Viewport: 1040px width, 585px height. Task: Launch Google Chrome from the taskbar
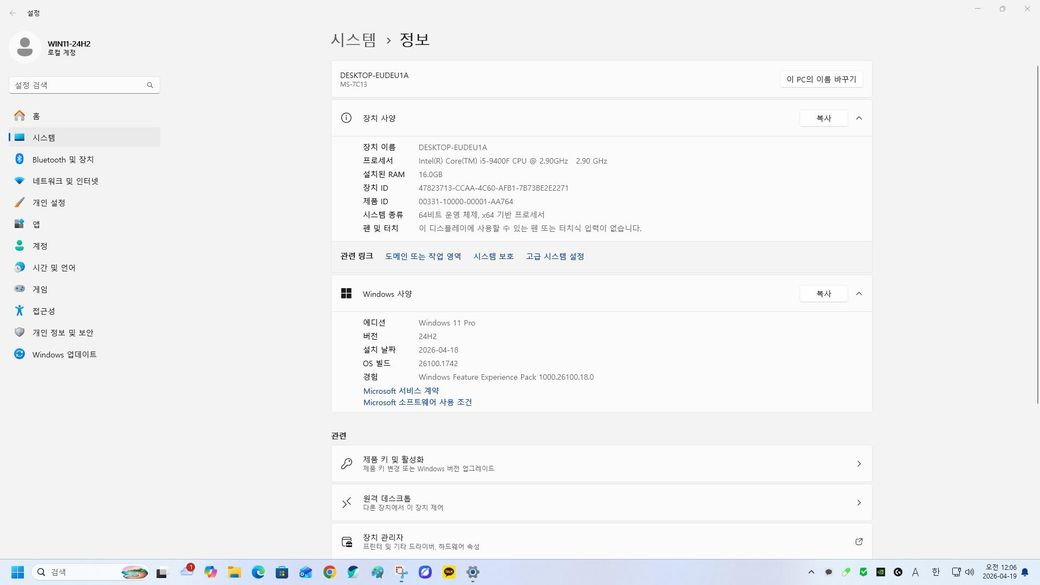329,572
